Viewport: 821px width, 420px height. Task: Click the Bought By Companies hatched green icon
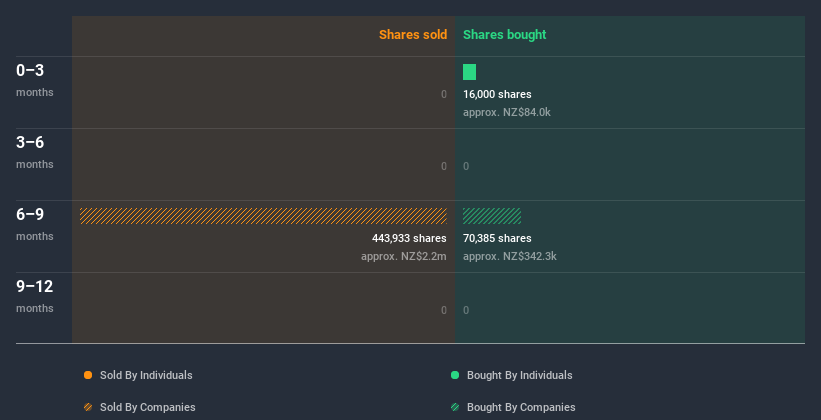pos(455,407)
